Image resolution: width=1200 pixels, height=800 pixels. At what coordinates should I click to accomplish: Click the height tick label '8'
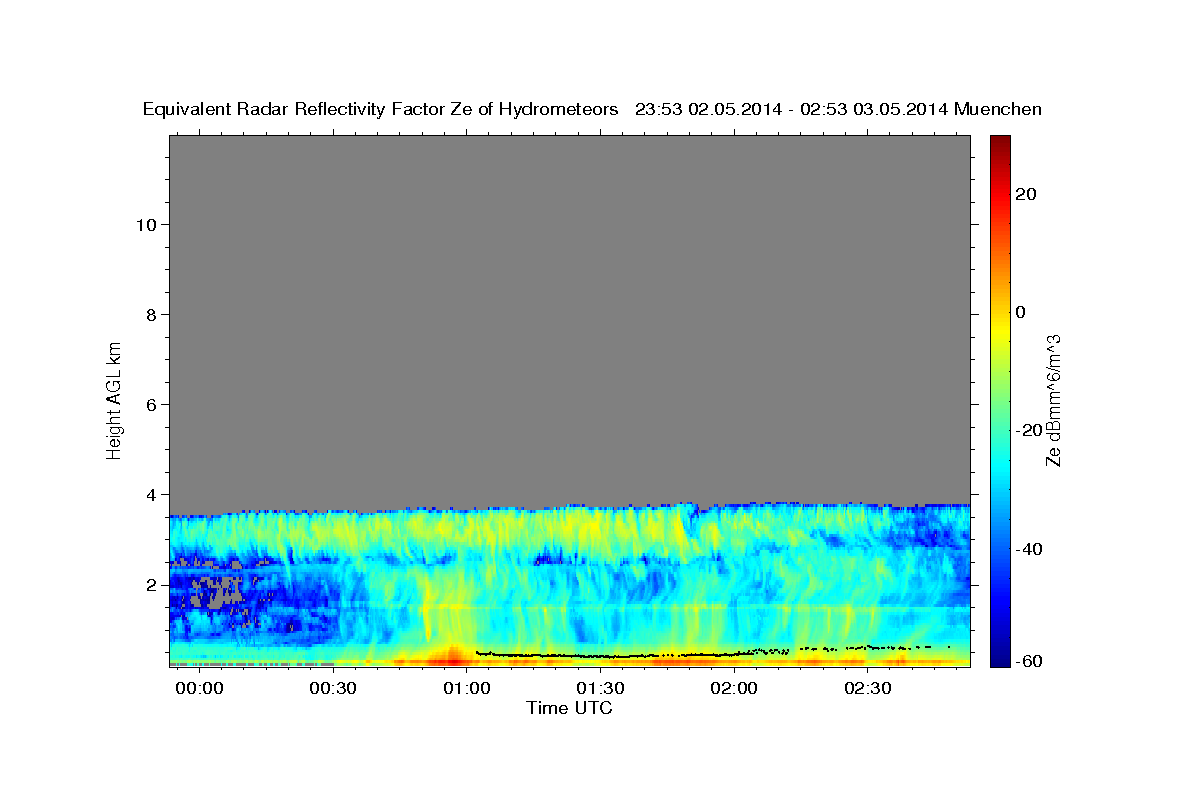(x=151, y=314)
